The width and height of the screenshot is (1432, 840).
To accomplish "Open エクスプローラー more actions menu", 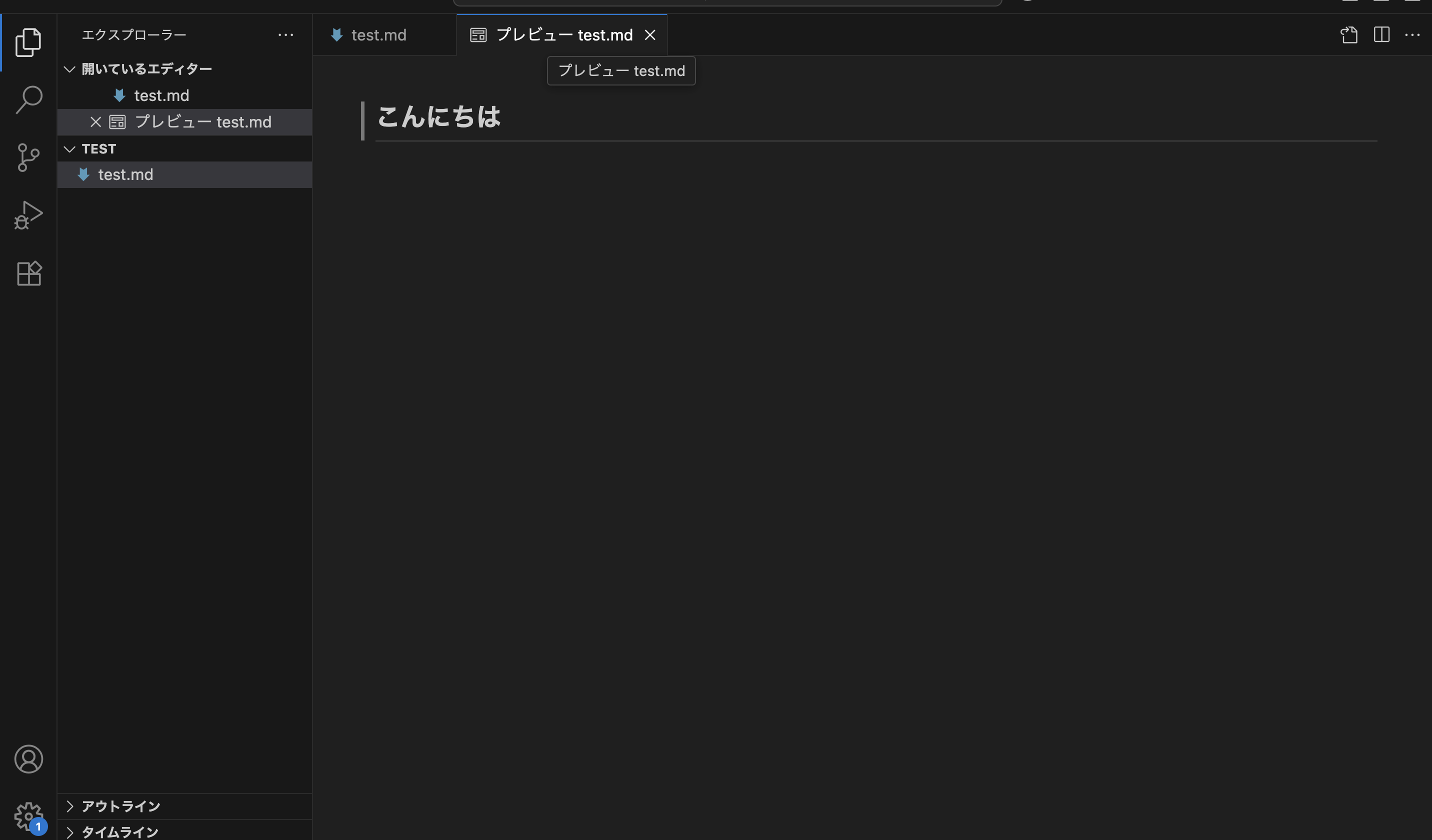I will (x=286, y=34).
